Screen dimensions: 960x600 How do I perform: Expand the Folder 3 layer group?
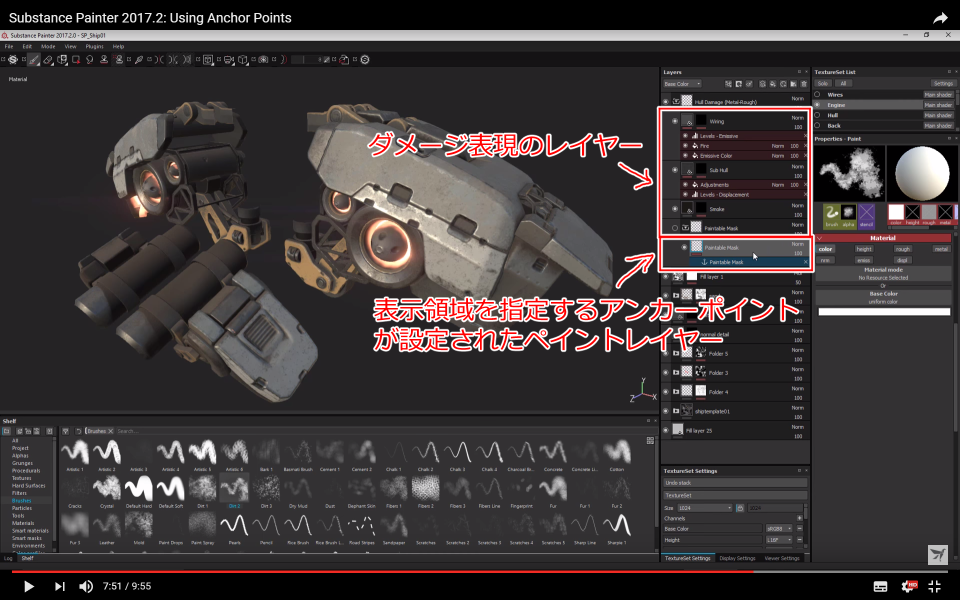click(x=676, y=372)
